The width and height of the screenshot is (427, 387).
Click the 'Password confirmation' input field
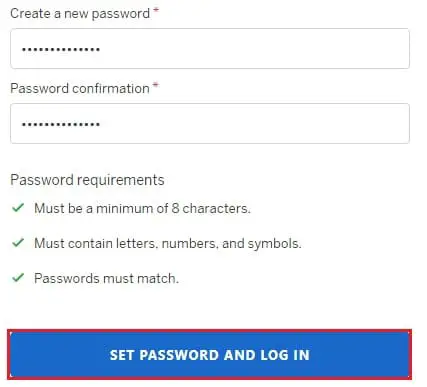click(210, 124)
